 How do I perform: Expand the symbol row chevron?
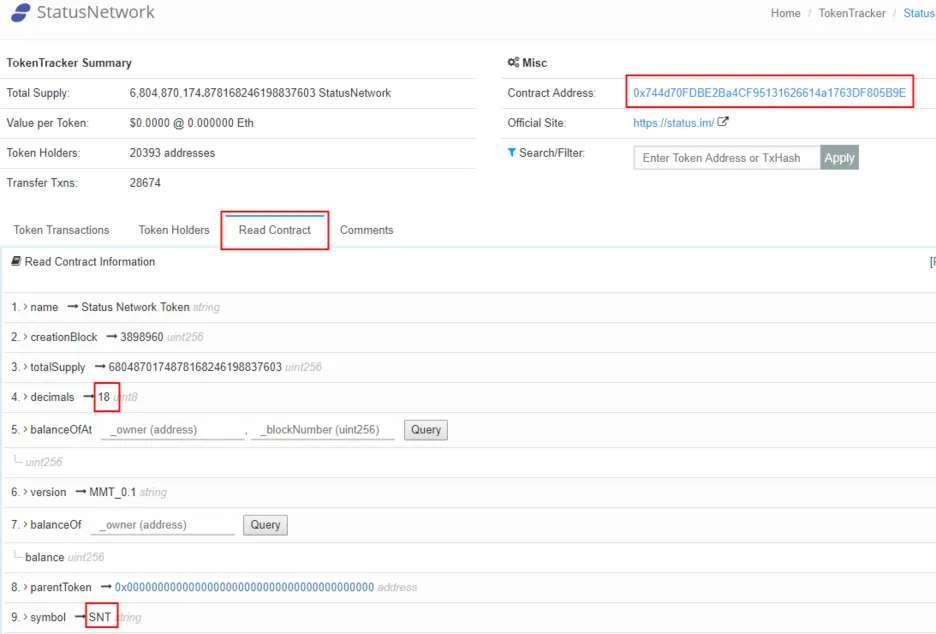pyautogui.click(x=26, y=617)
